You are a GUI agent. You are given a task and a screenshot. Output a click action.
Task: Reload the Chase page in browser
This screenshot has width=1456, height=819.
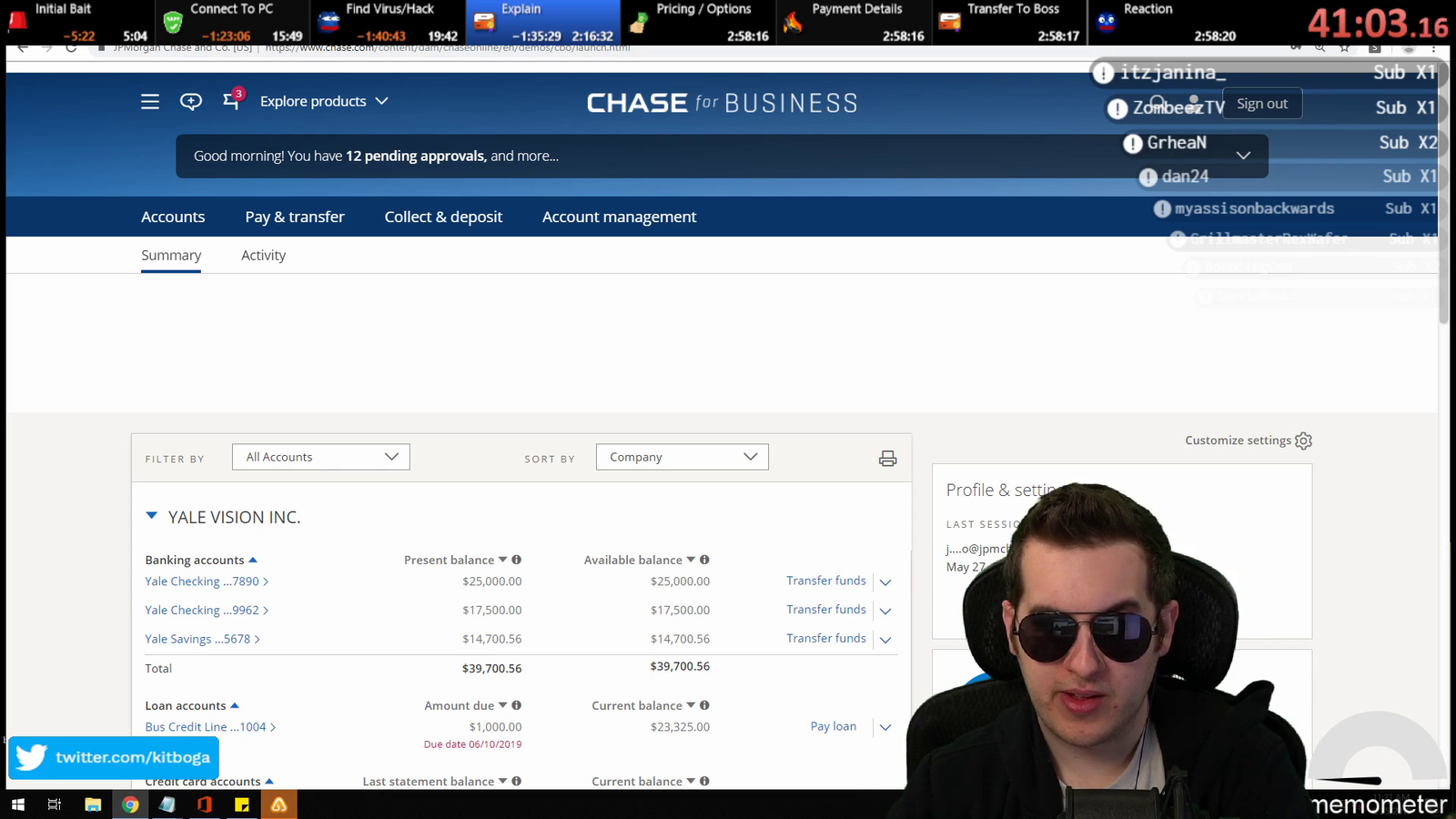(71, 47)
